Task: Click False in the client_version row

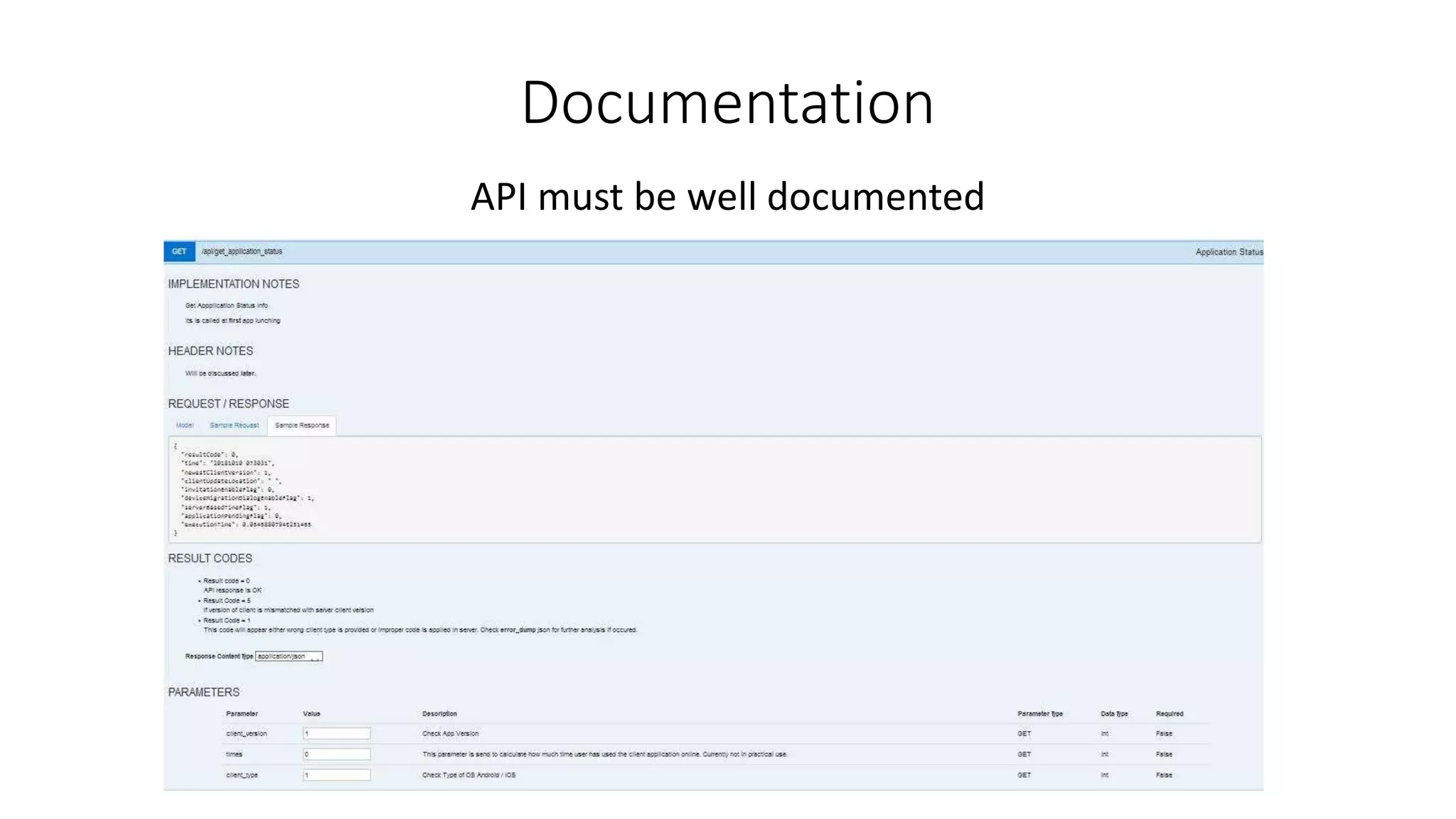Action: tap(1164, 734)
